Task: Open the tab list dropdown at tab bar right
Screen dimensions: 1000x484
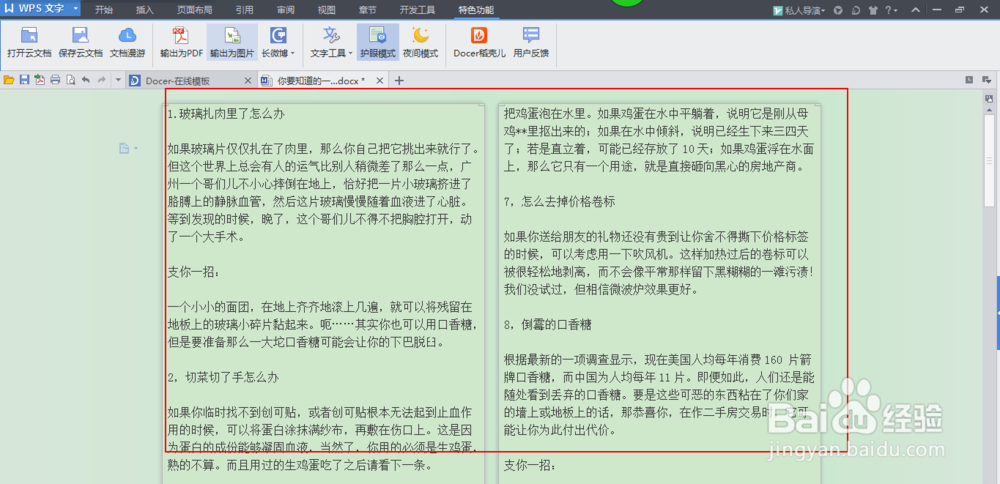Action: [987, 80]
